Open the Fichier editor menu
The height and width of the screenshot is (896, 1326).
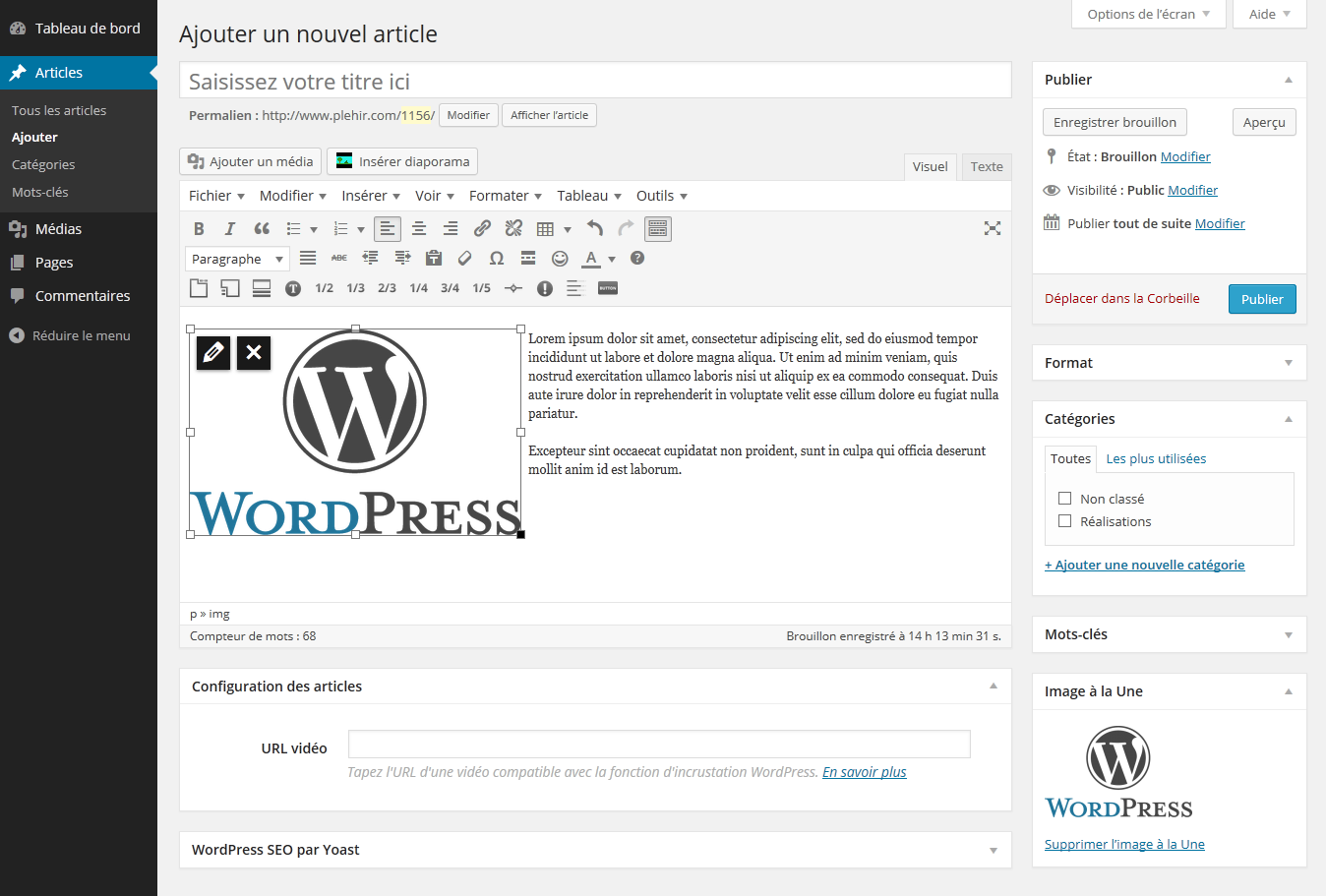(216, 196)
